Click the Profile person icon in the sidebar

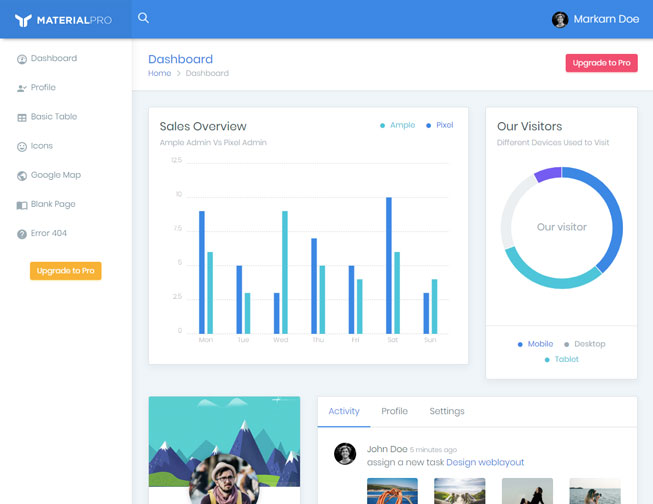pos(22,88)
